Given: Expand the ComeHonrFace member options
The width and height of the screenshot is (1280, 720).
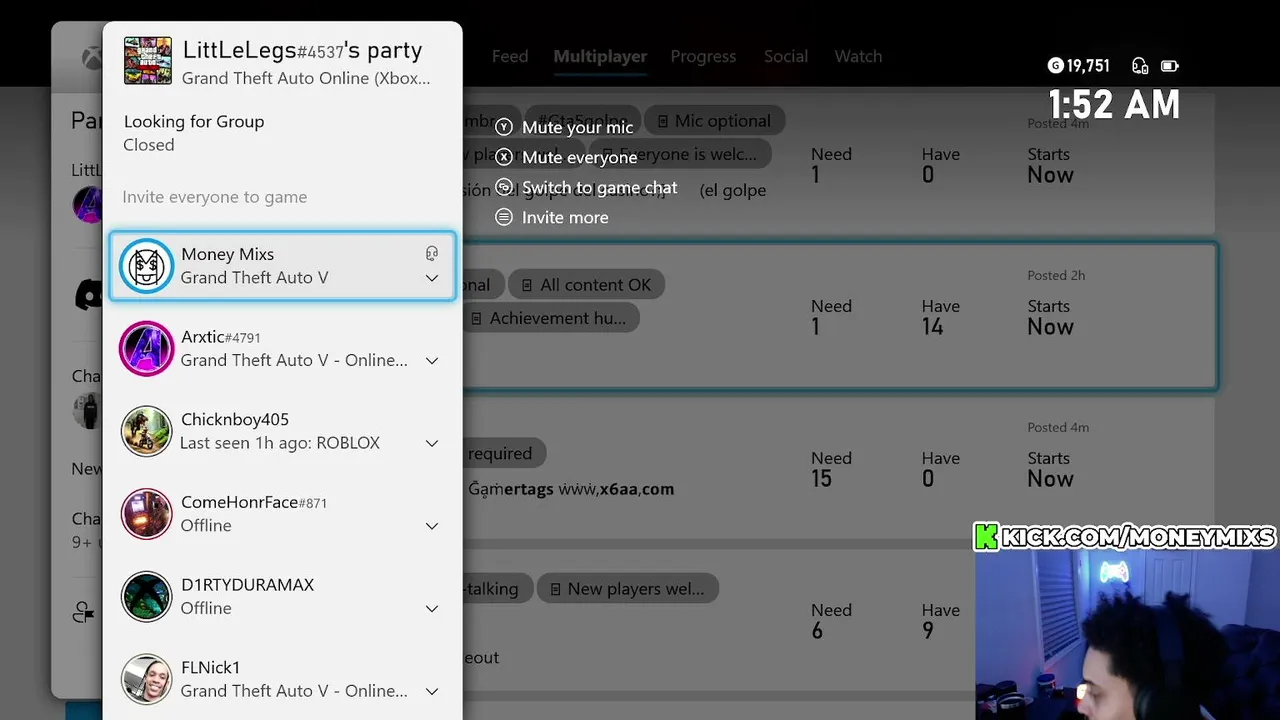Looking at the screenshot, I should pos(432,526).
